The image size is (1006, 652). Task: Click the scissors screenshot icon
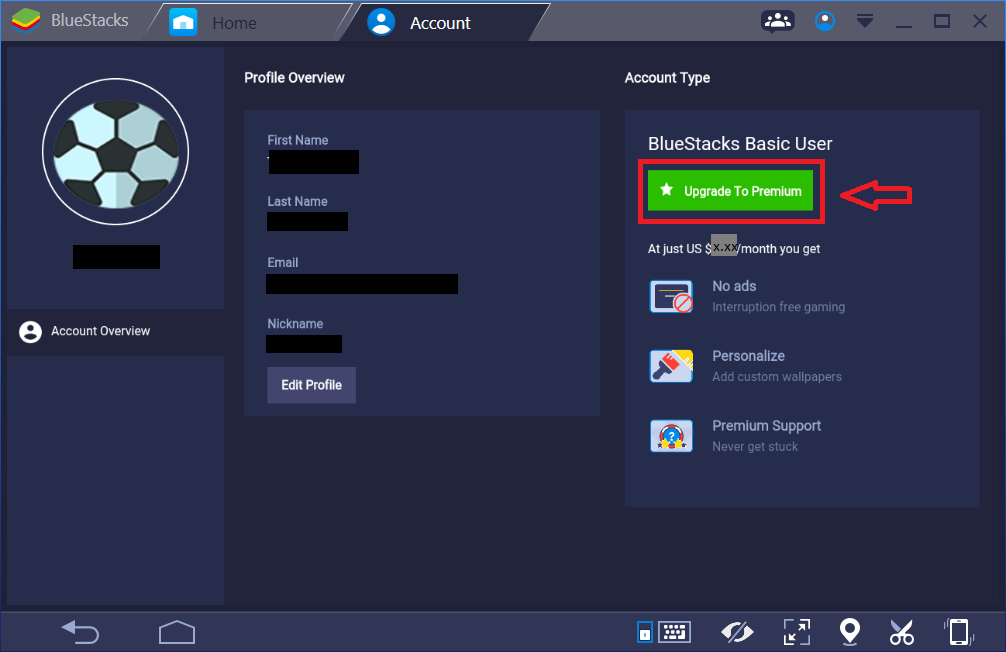pyautogui.click(x=901, y=632)
